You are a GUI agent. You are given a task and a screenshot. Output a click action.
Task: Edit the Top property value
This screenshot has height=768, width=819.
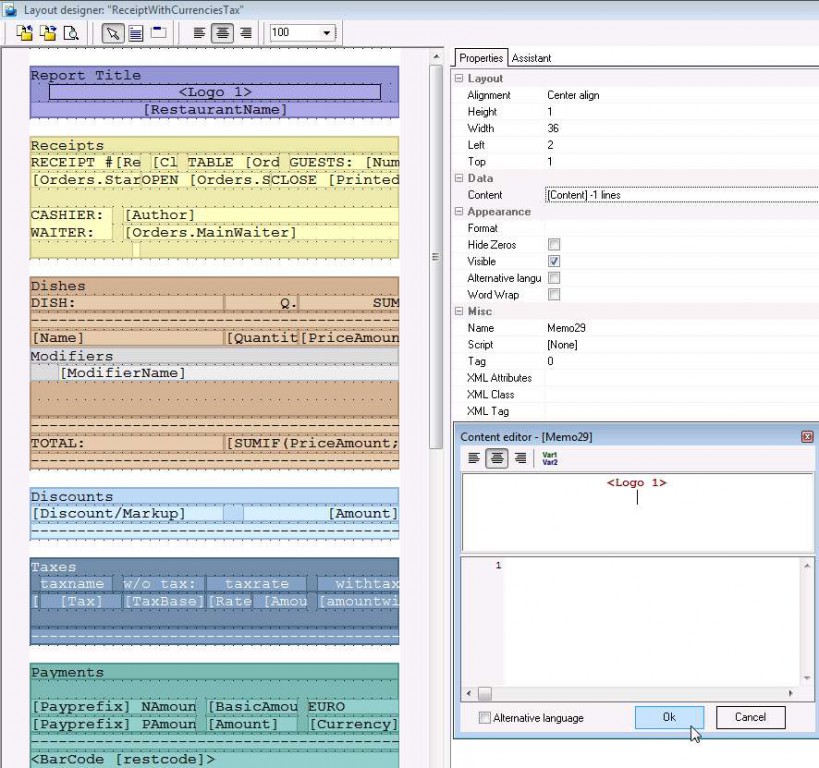coord(682,162)
